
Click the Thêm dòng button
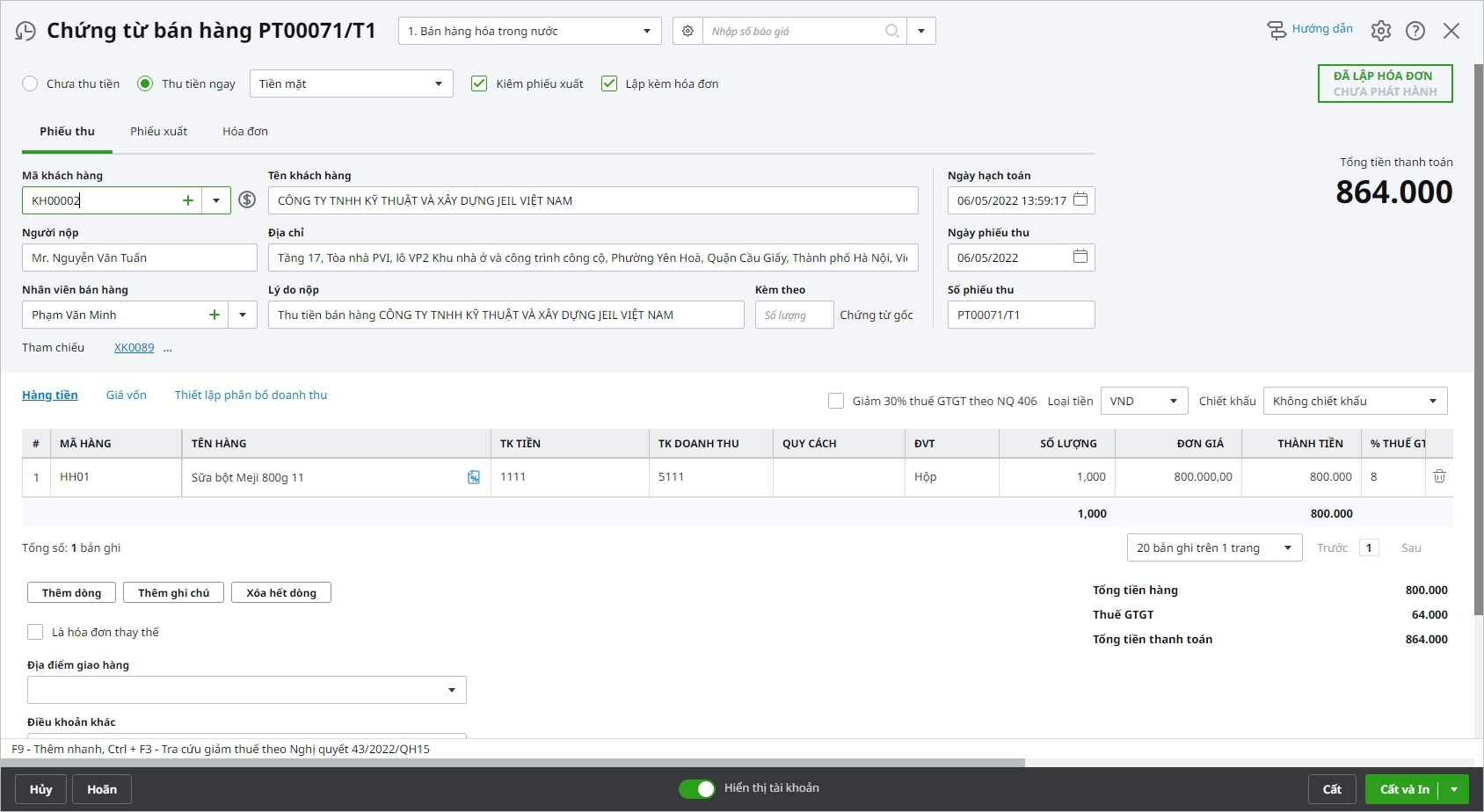coord(71,593)
